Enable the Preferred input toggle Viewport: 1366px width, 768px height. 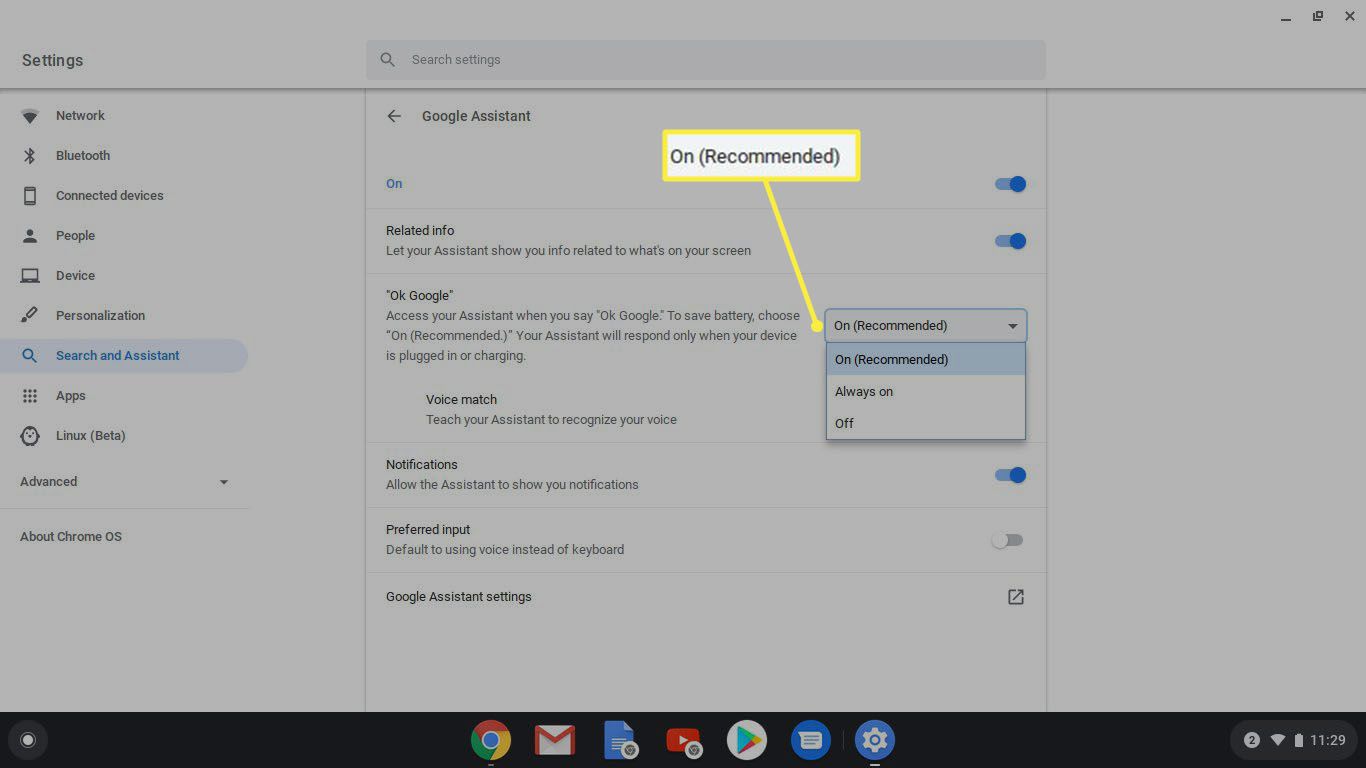[x=1008, y=540]
